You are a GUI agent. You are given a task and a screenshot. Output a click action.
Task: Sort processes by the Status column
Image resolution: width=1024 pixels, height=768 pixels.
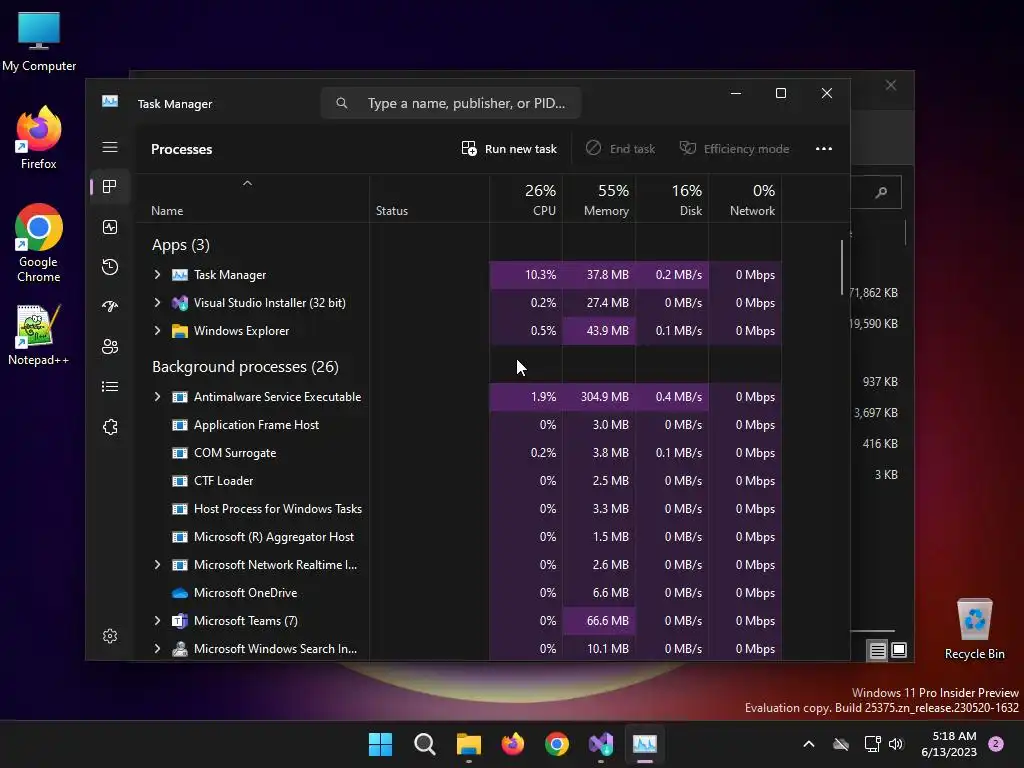(x=430, y=199)
